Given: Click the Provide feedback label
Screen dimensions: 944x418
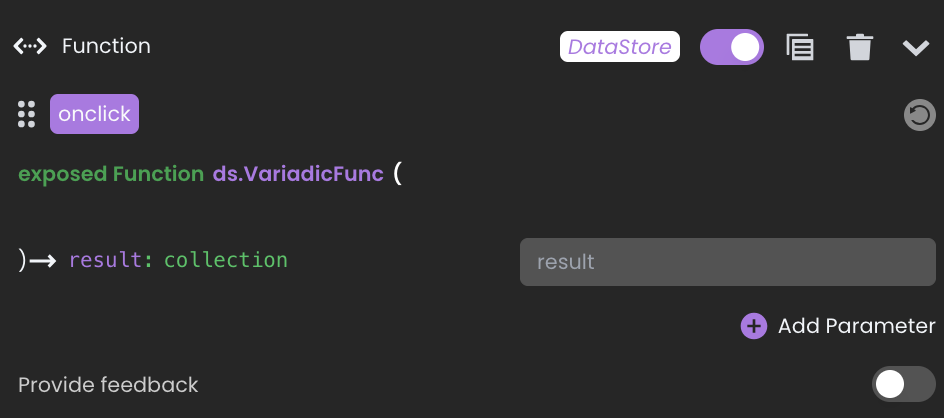Looking at the screenshot, I should (x=108, y=385).
